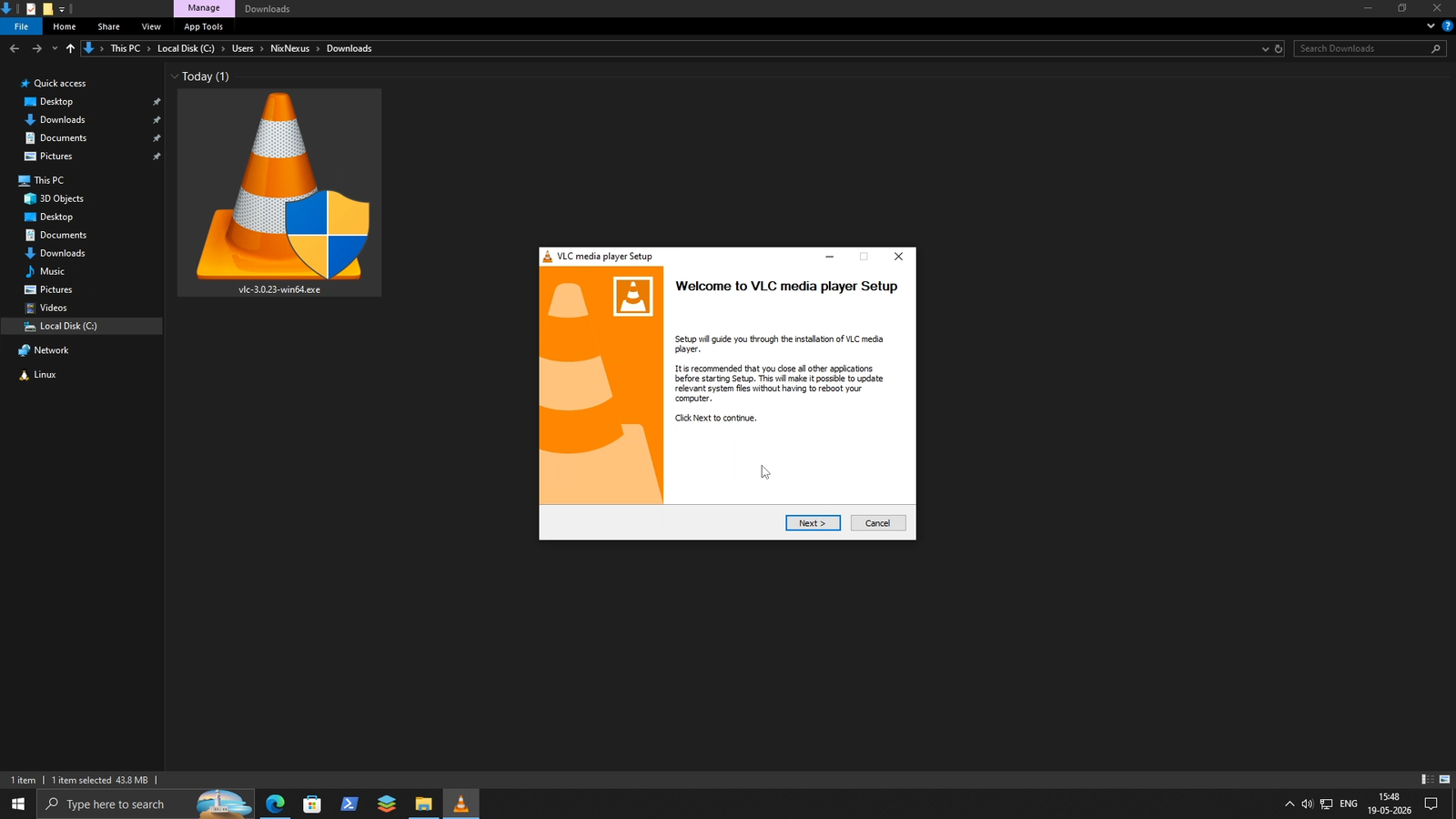This screenshot has width=1456, height=819.
Task: Open Customize Quick Access Toolbar dropdown
Action: [x=62, y=9]
